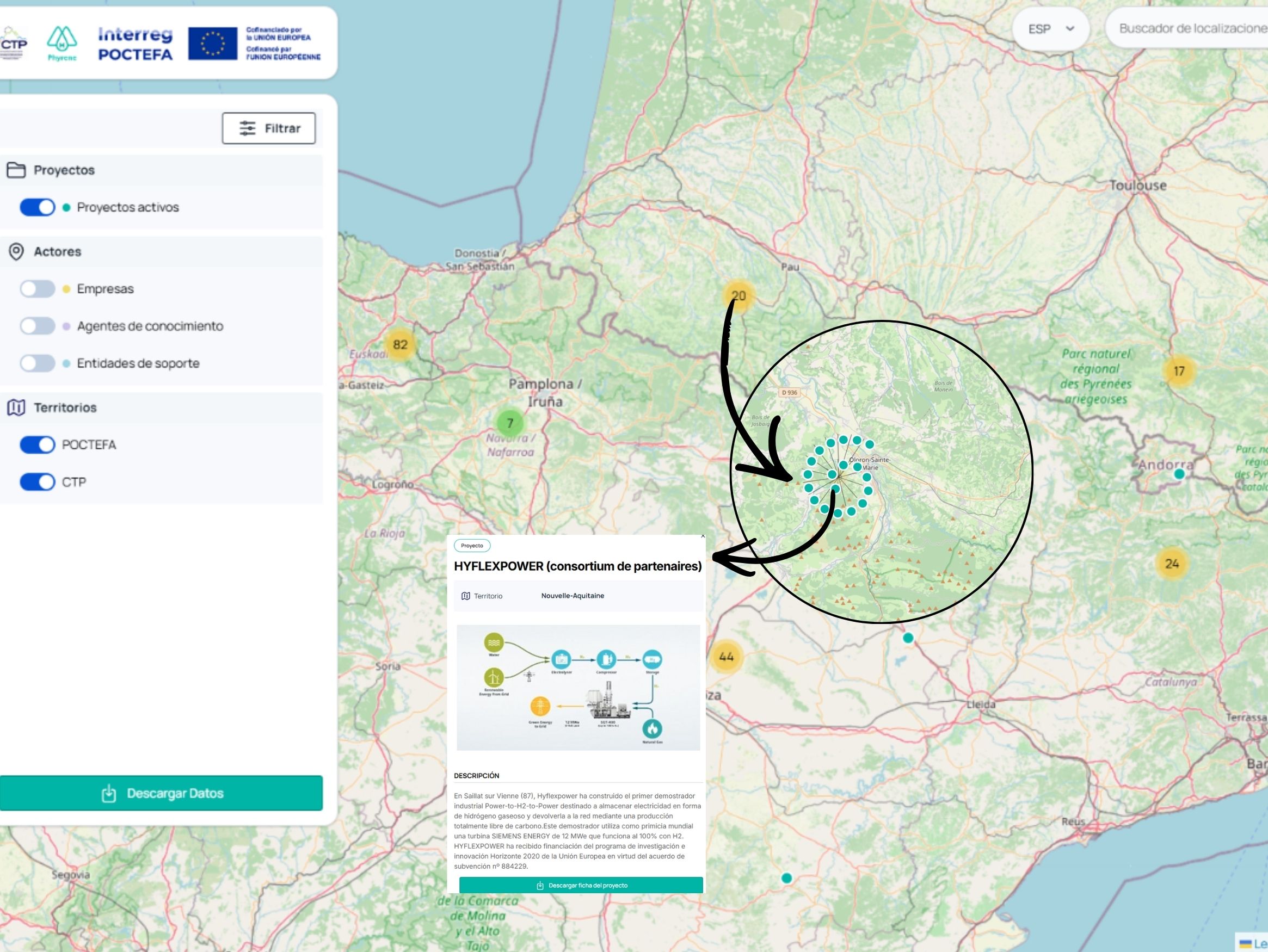Click the yellow cluster marker 44
The height and width of the screenshot is (952, 1268).
coord(726,657)
